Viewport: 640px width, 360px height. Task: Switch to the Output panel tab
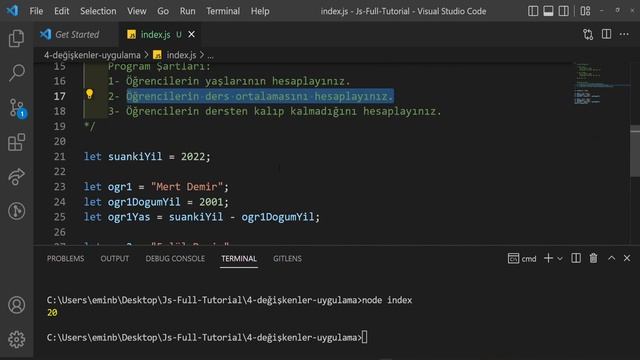pos(115,258)
